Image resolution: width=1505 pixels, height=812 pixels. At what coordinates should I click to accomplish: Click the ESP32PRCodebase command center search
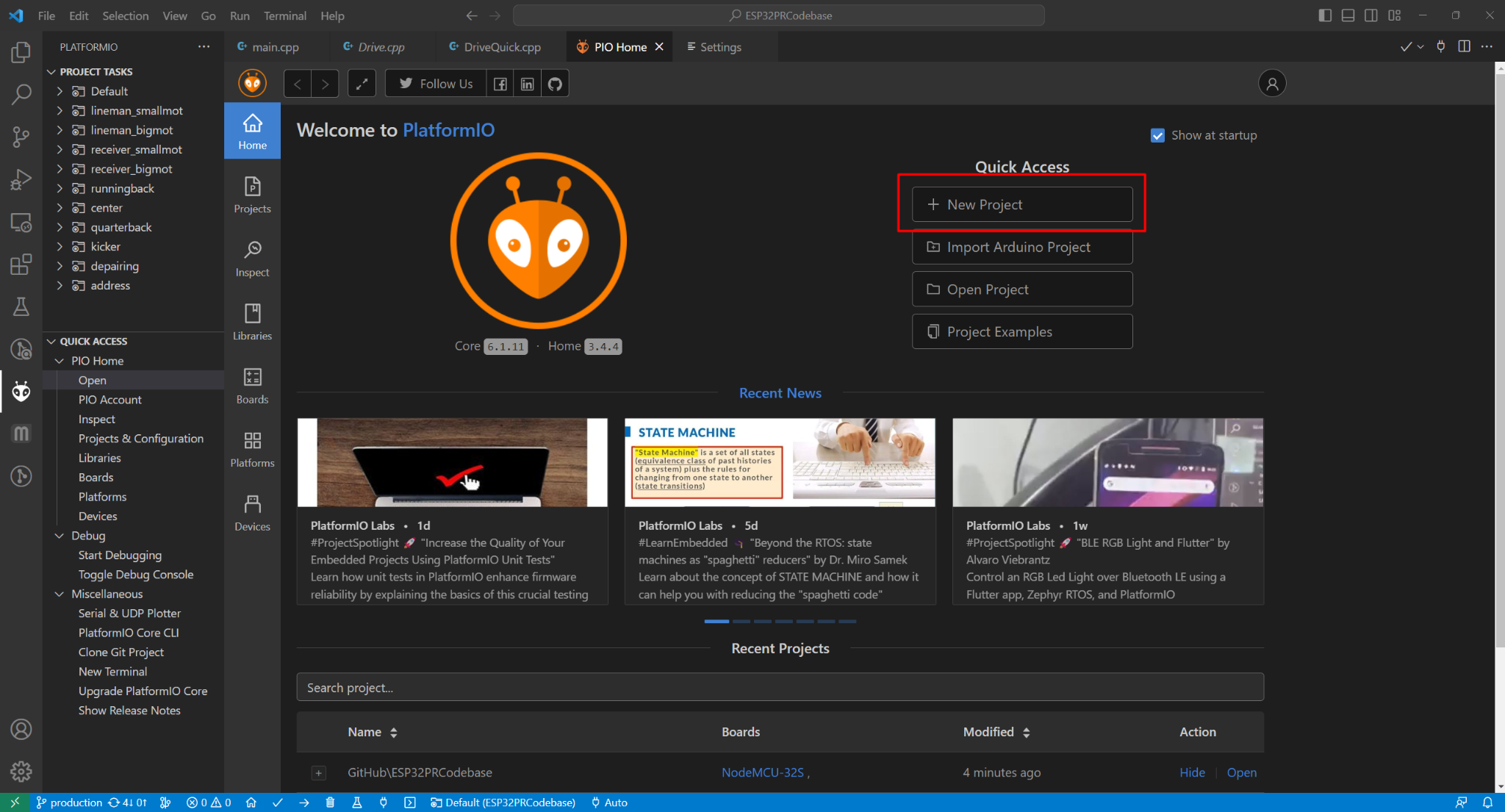pyautogui.click(x=778, y=15)
